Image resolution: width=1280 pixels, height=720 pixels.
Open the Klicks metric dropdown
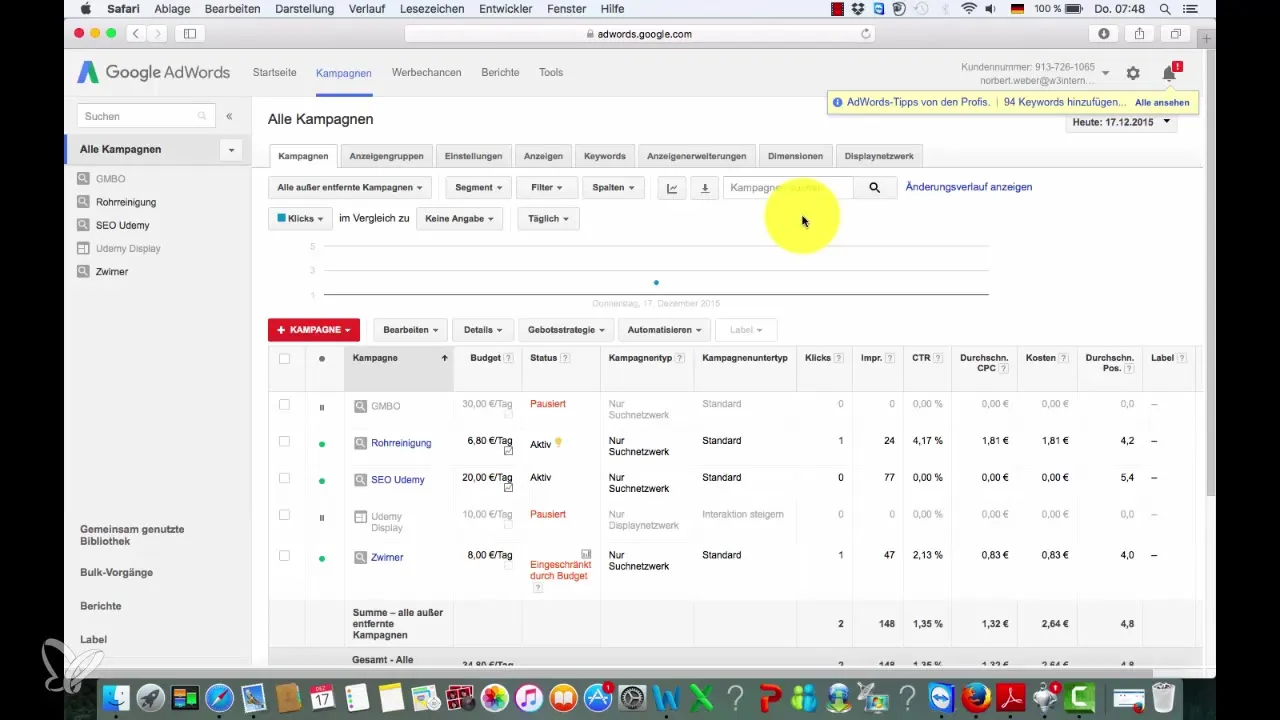pyautogui.click(x=300, y=219)
